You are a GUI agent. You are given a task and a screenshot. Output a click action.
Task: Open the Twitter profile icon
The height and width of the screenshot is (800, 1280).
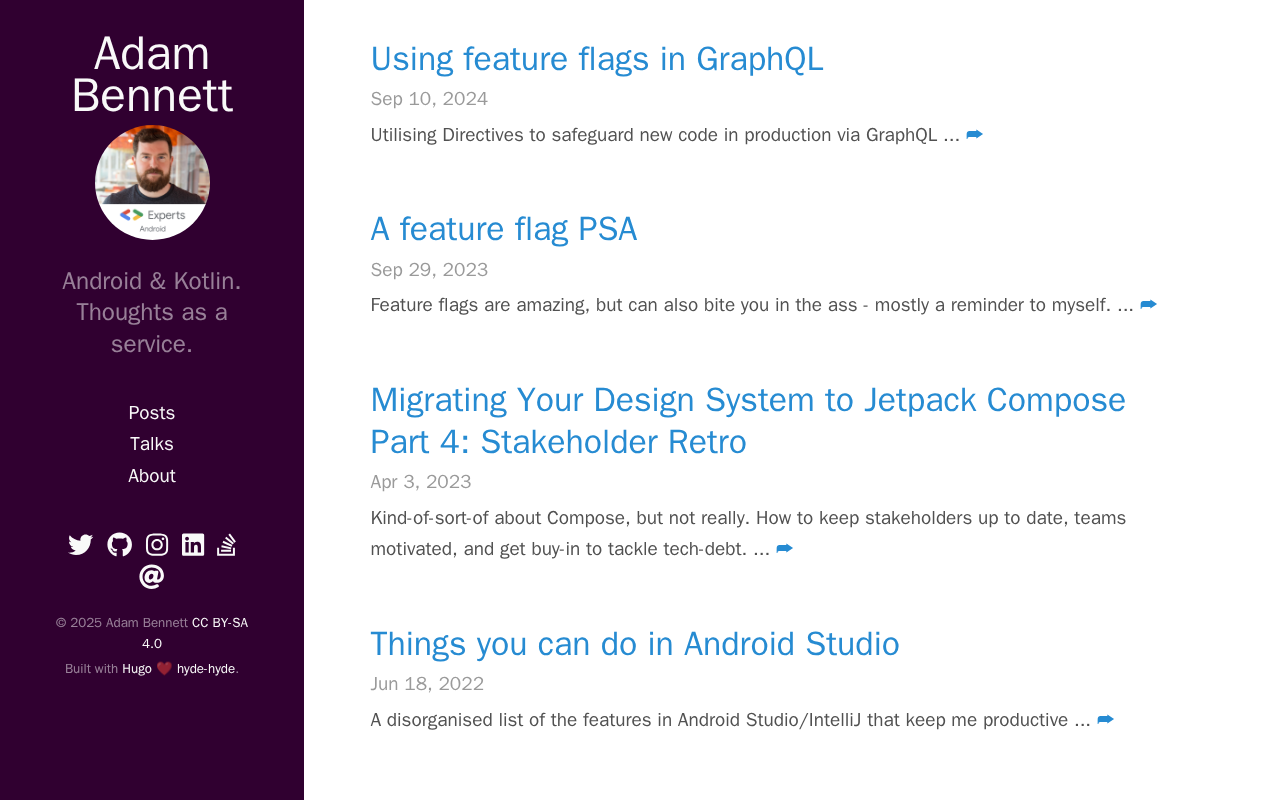[x=80, y=545]
